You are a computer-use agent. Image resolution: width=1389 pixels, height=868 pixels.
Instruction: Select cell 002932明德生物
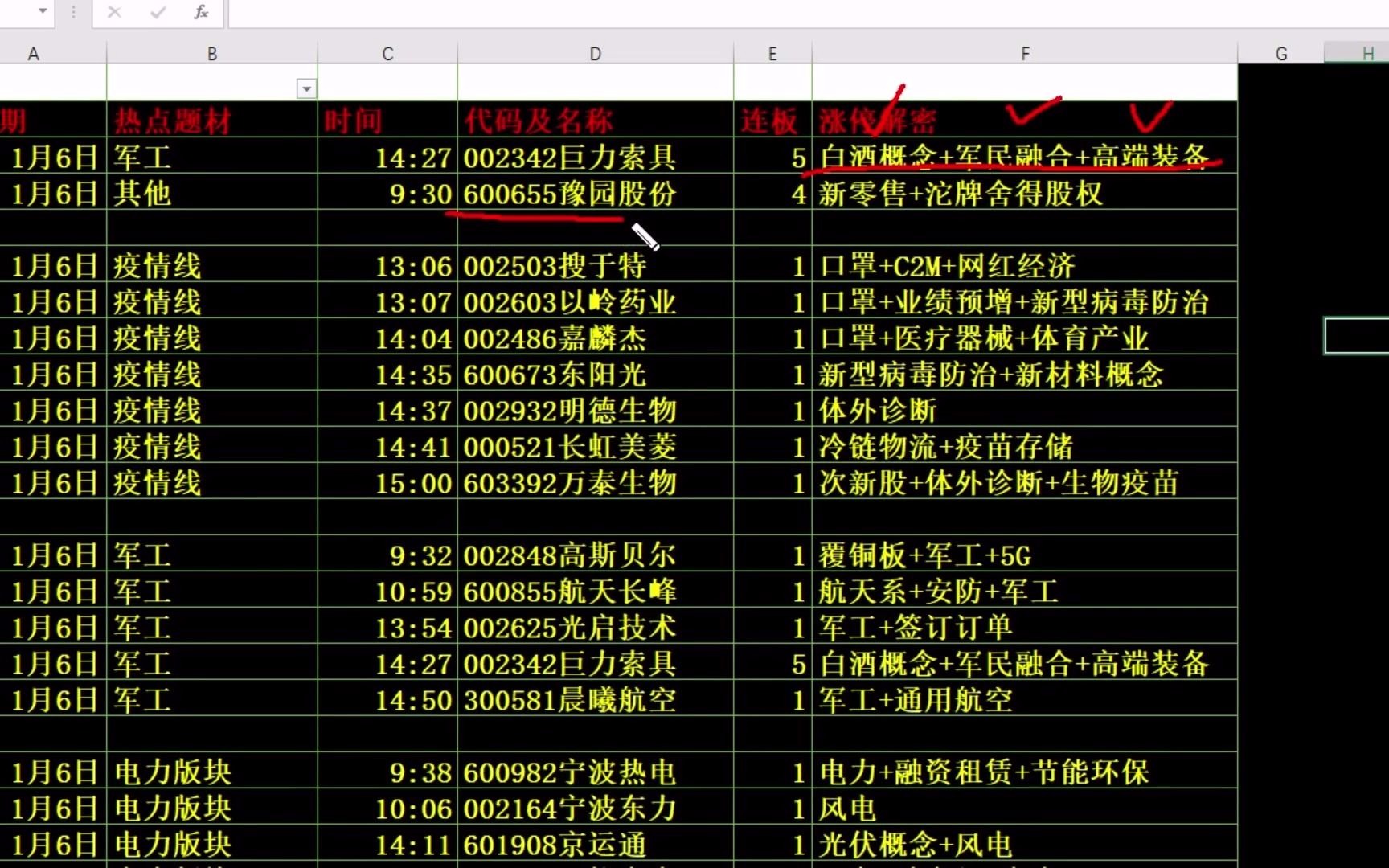tap(596, 410)
